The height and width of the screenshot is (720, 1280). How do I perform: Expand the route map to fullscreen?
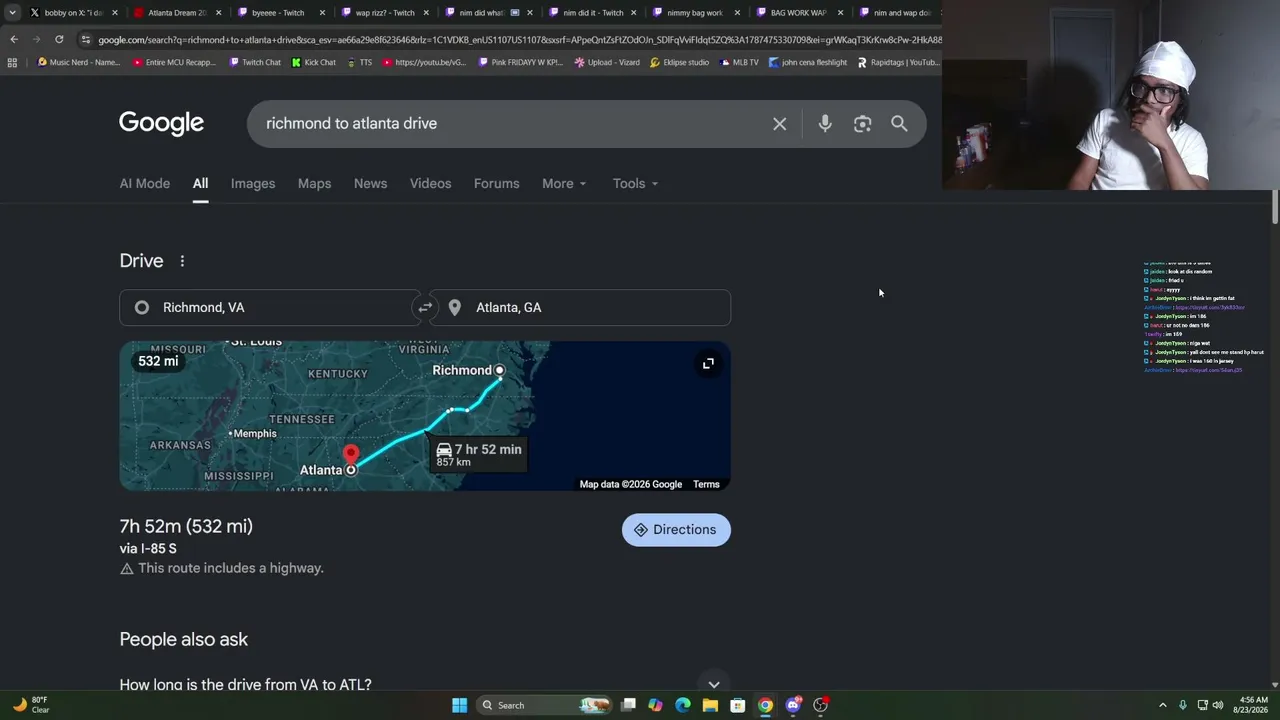point(708,364)
